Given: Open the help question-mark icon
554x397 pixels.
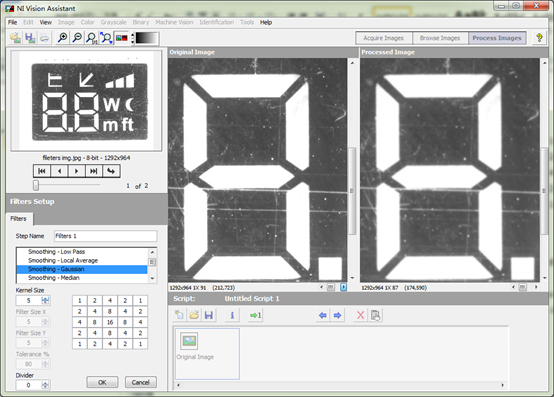Looking at the screenshot, I should 539,37.
